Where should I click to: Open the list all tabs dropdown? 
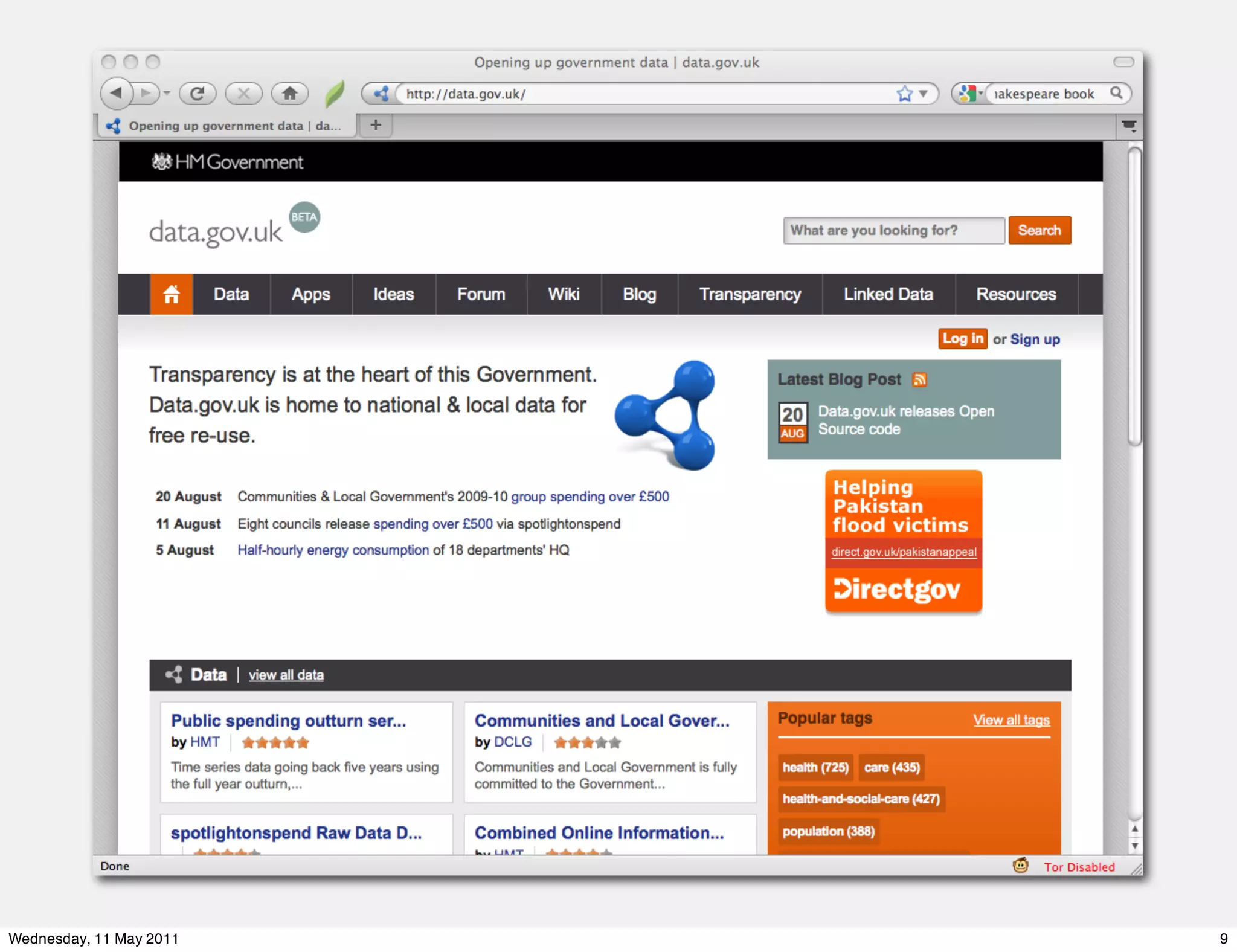[1129, 126]
